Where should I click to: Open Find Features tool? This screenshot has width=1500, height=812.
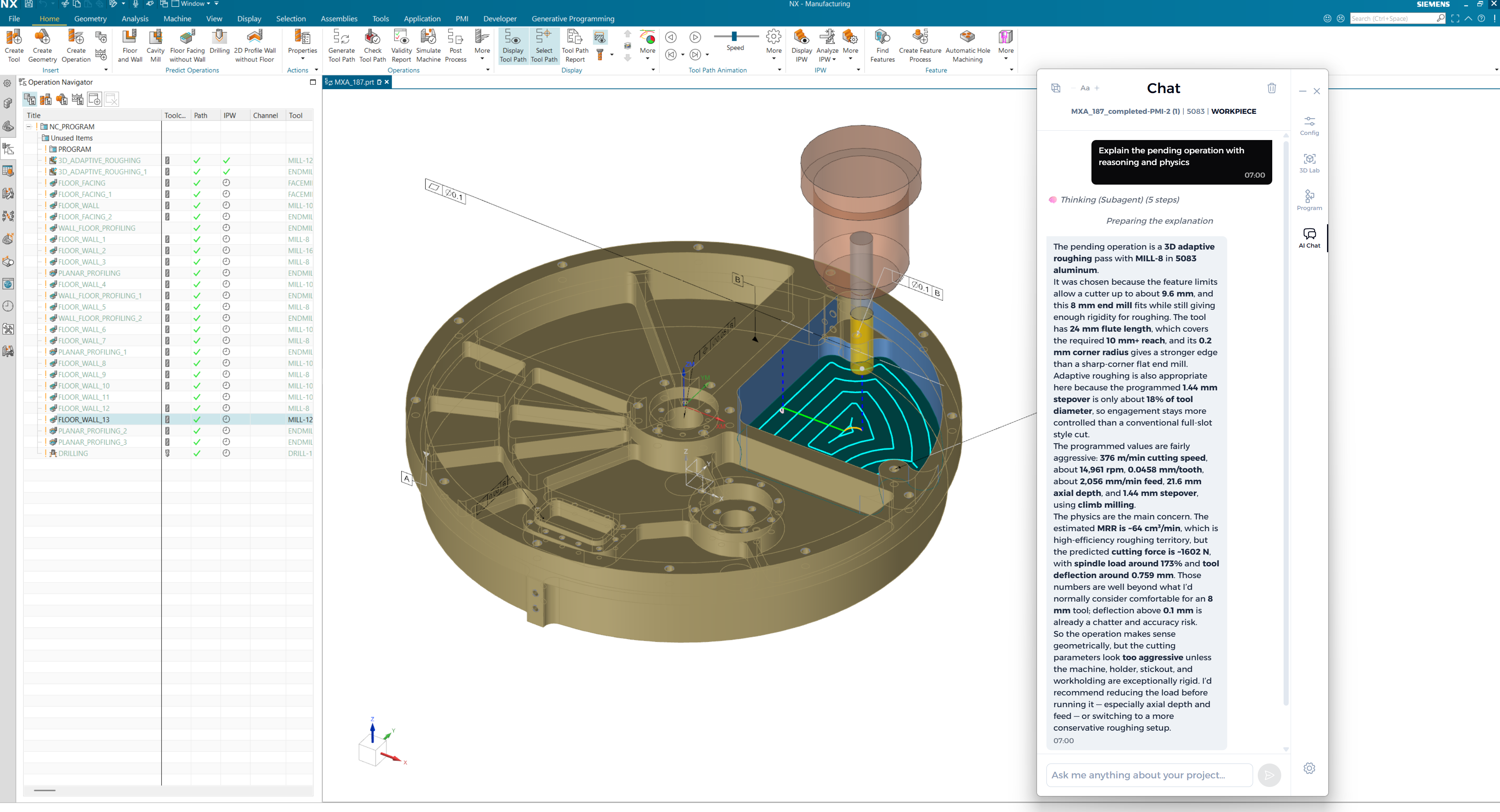(882, 45)
